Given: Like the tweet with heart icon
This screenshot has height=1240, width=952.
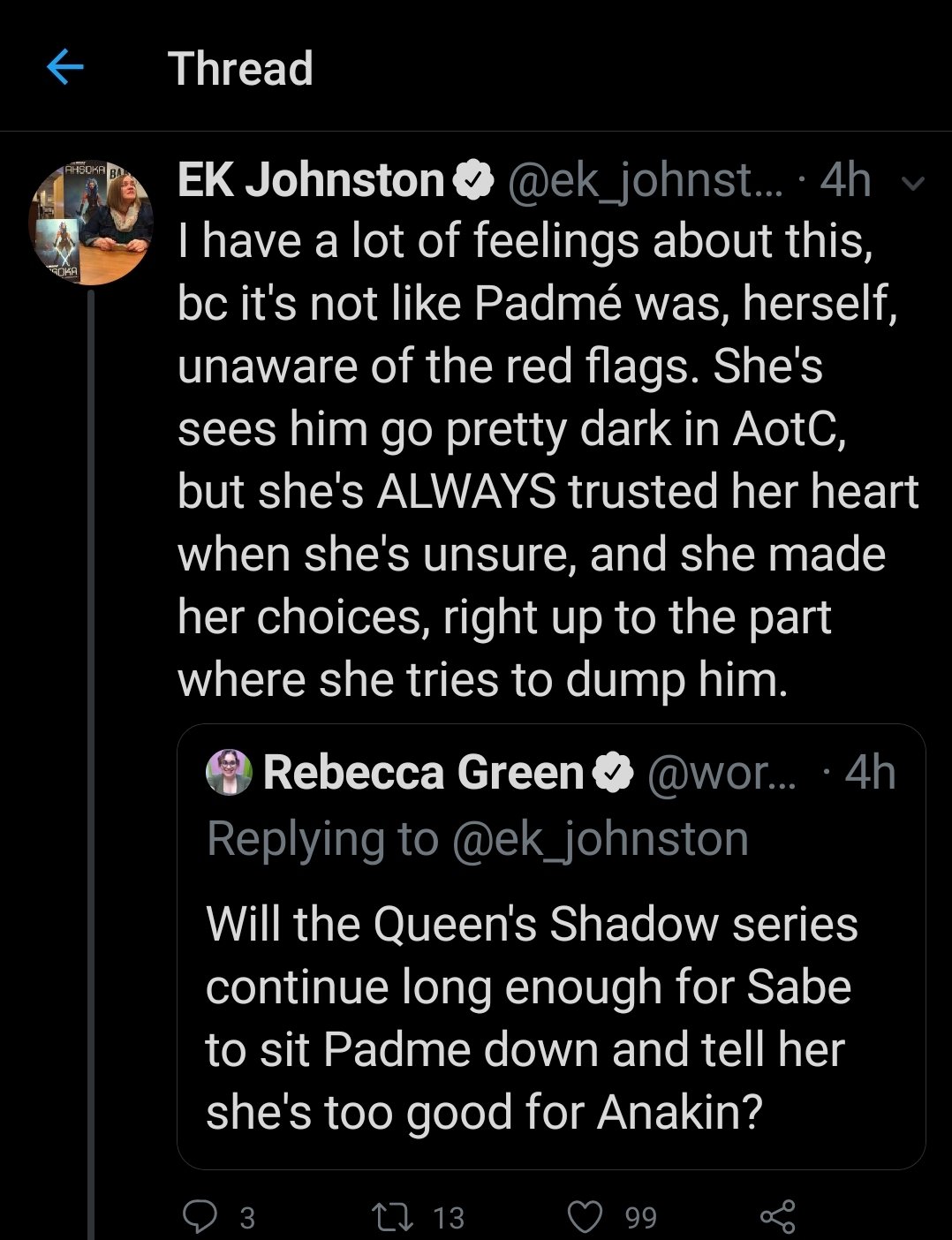Looking at the screenshot, I should pos(585,1217).
